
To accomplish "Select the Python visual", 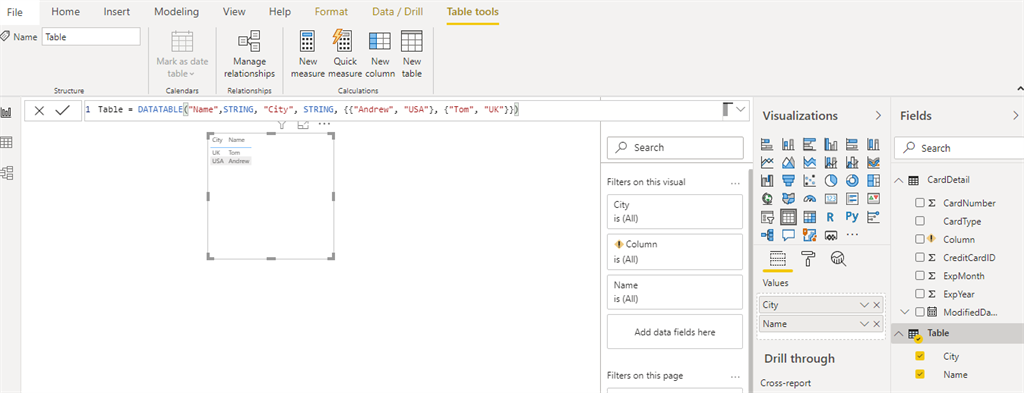I will pyautogui.click(x=852, y=216).
